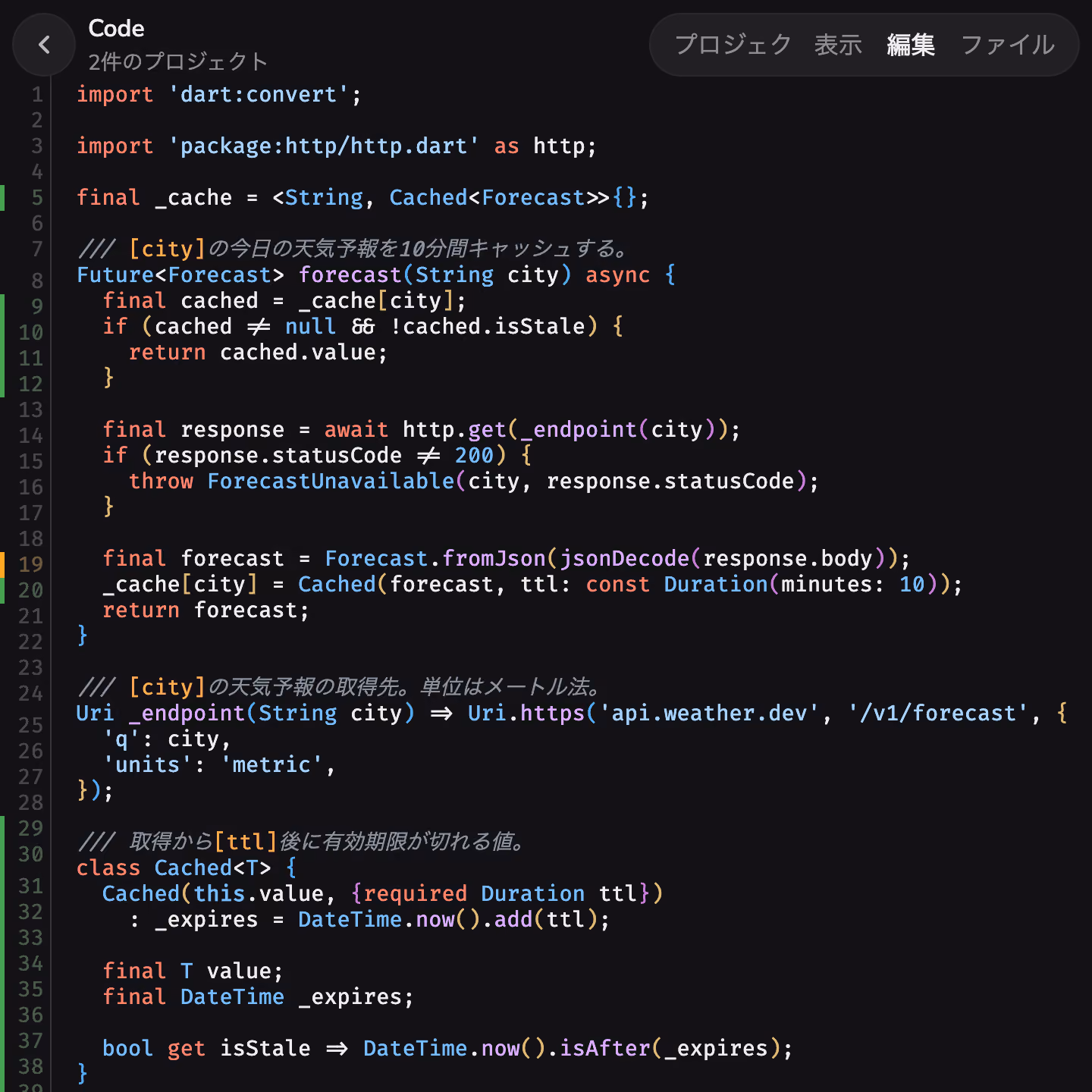Viewport: 1092px width, 1092px height.
Task: Click the 'metric' string value
Action: coord(271,764)
